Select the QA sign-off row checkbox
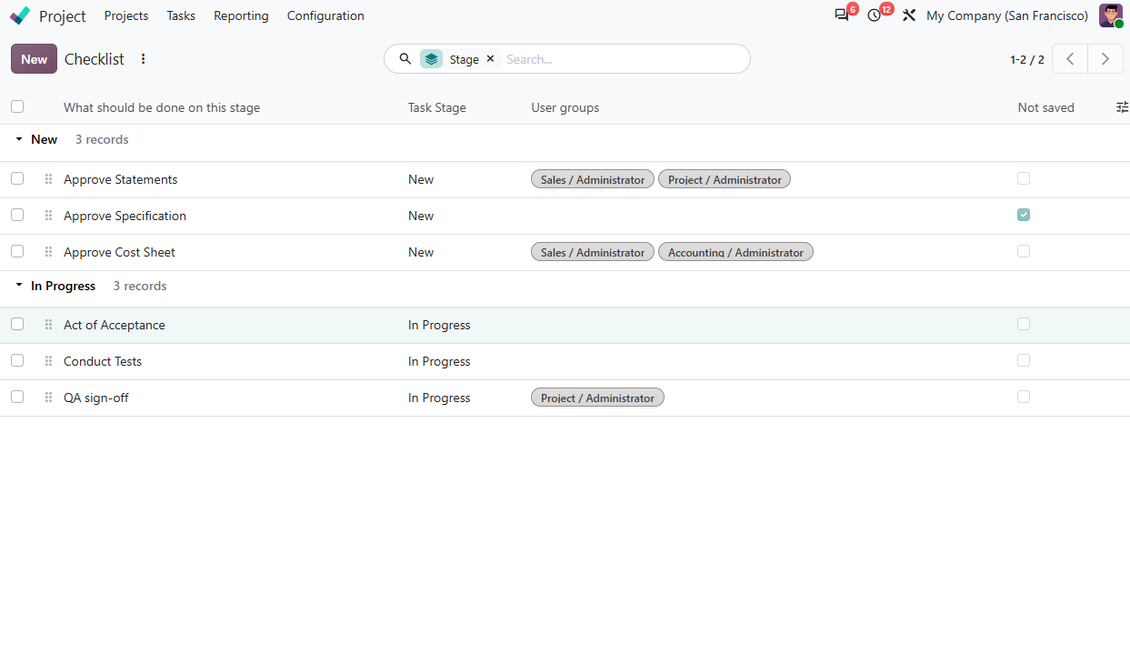 [17, 397]
